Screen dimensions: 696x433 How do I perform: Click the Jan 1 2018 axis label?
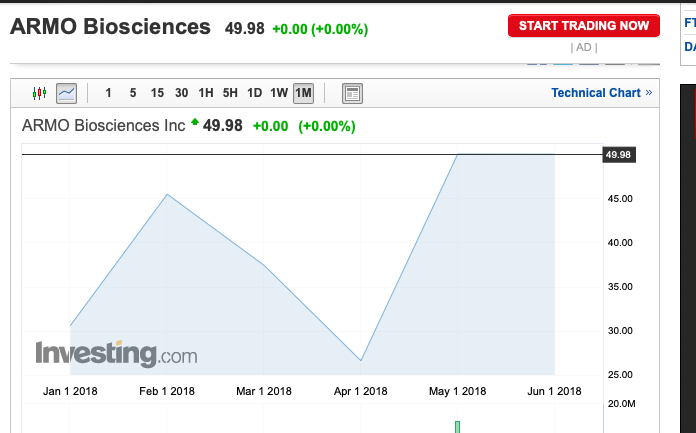pos(70,391)
